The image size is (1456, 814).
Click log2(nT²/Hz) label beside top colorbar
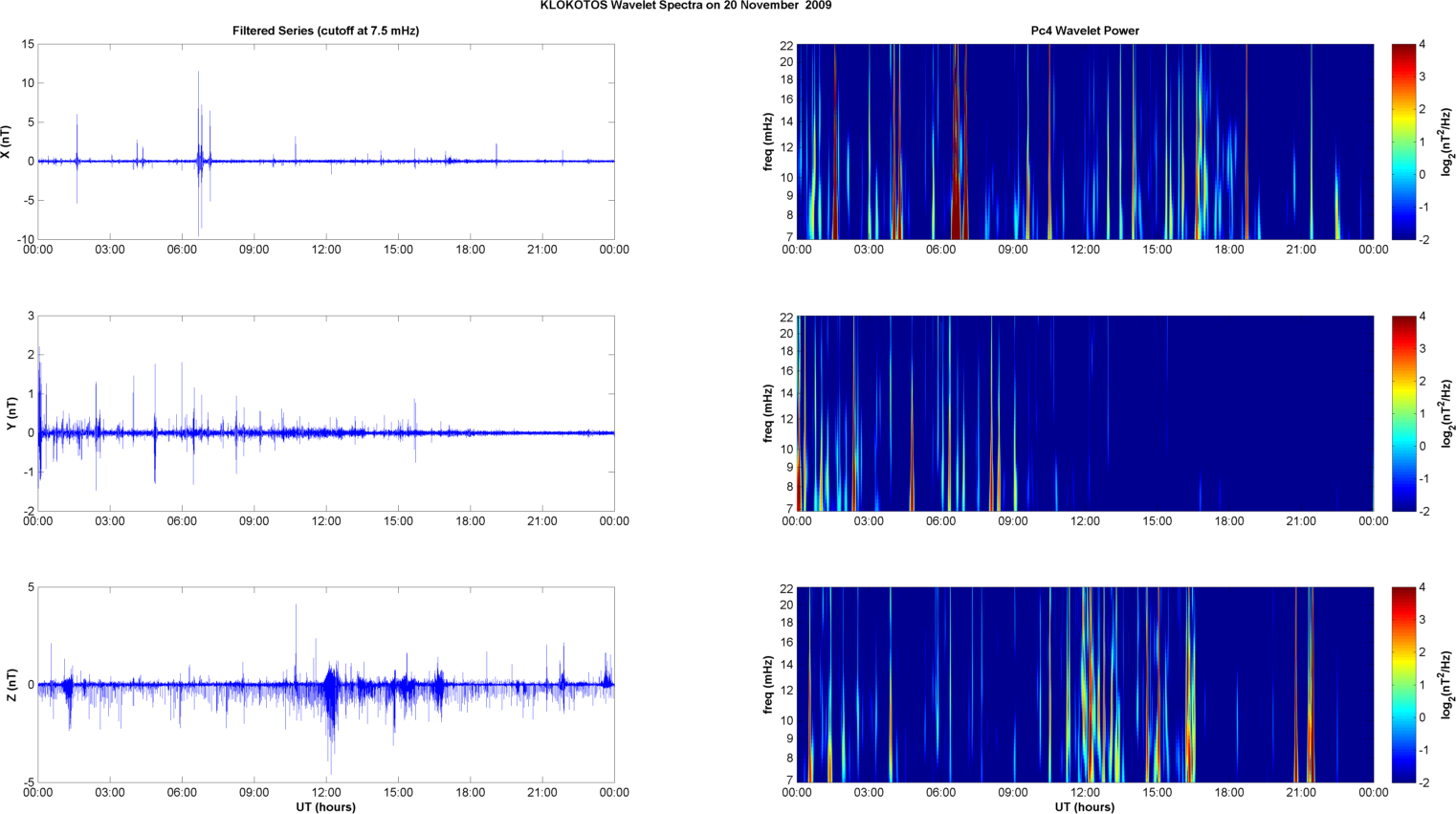1447,142
